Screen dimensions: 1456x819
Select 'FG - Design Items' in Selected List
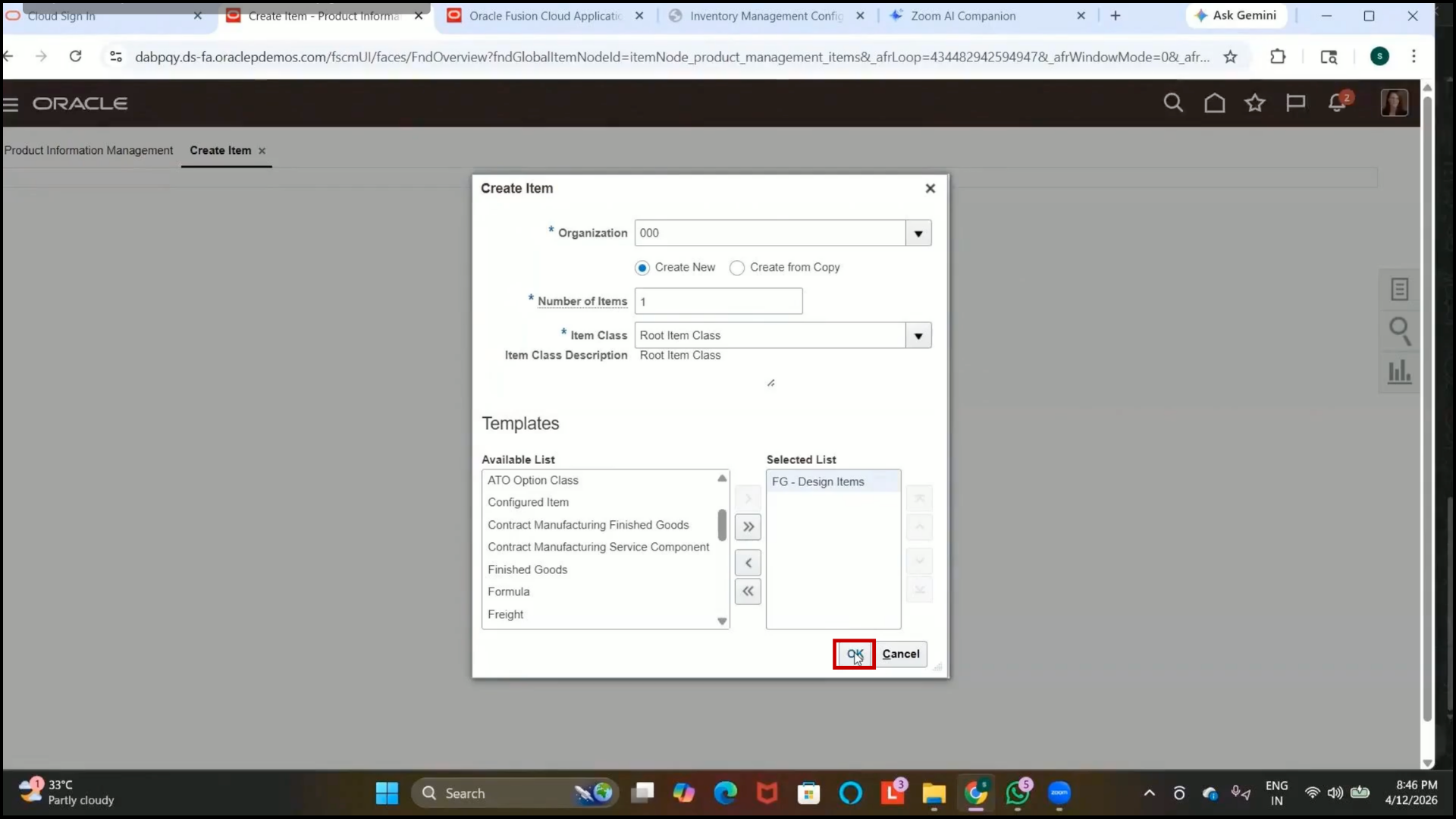coord(833,482)
